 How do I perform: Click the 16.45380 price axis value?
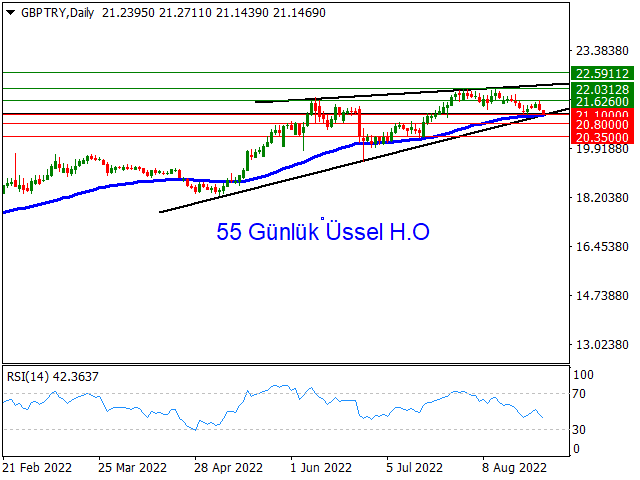(602, 247)
